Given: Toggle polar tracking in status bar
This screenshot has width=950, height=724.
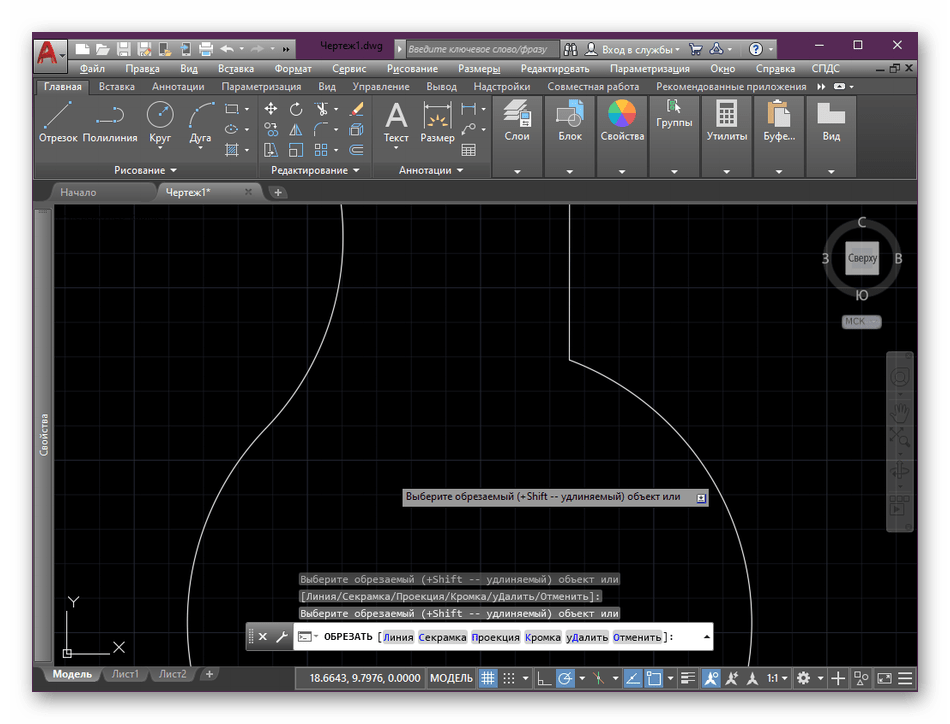Looking at the screenshot, I should (565, 678).
